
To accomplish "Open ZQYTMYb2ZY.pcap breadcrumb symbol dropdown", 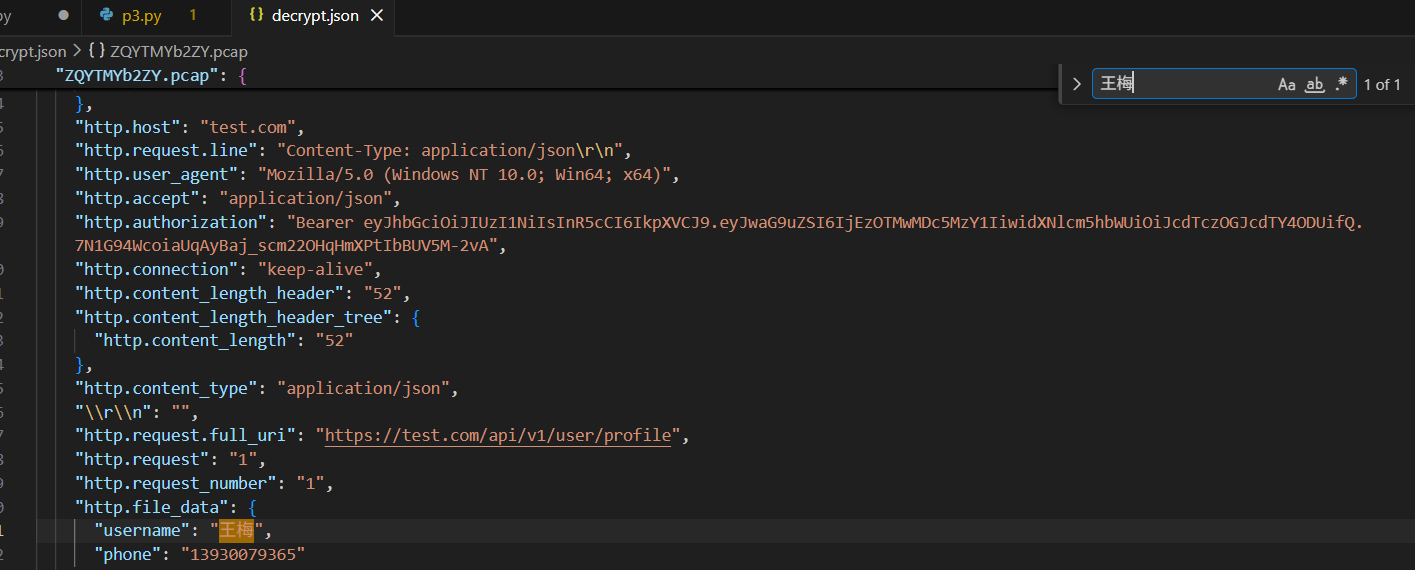I will pyautogui.click(x=178, y=51).
